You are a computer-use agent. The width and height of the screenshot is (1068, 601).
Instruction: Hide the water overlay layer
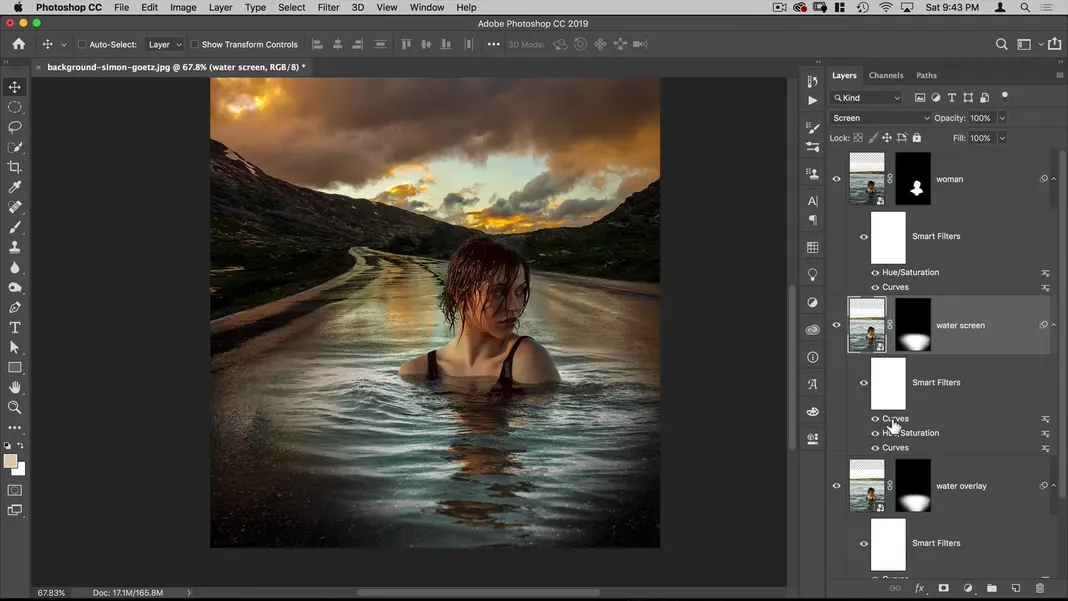point(836,486)
